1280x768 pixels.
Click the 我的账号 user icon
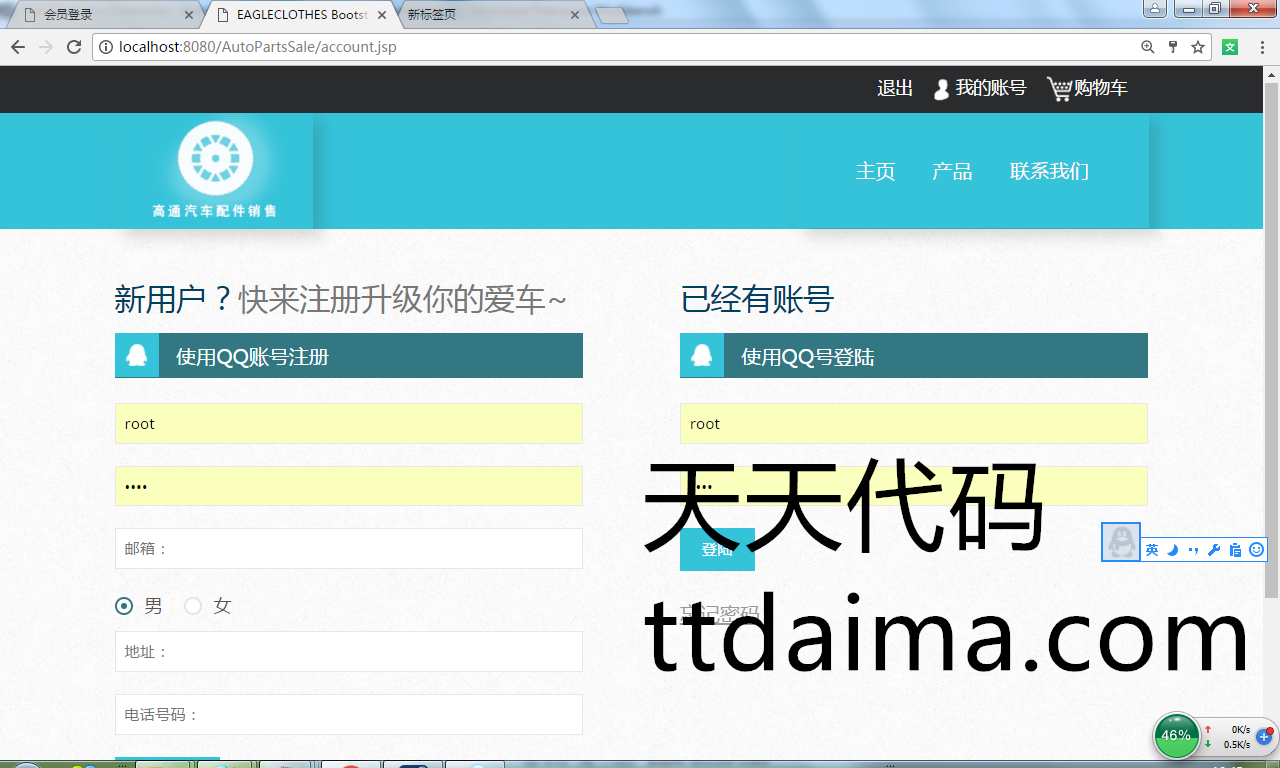tap(941, 89)
